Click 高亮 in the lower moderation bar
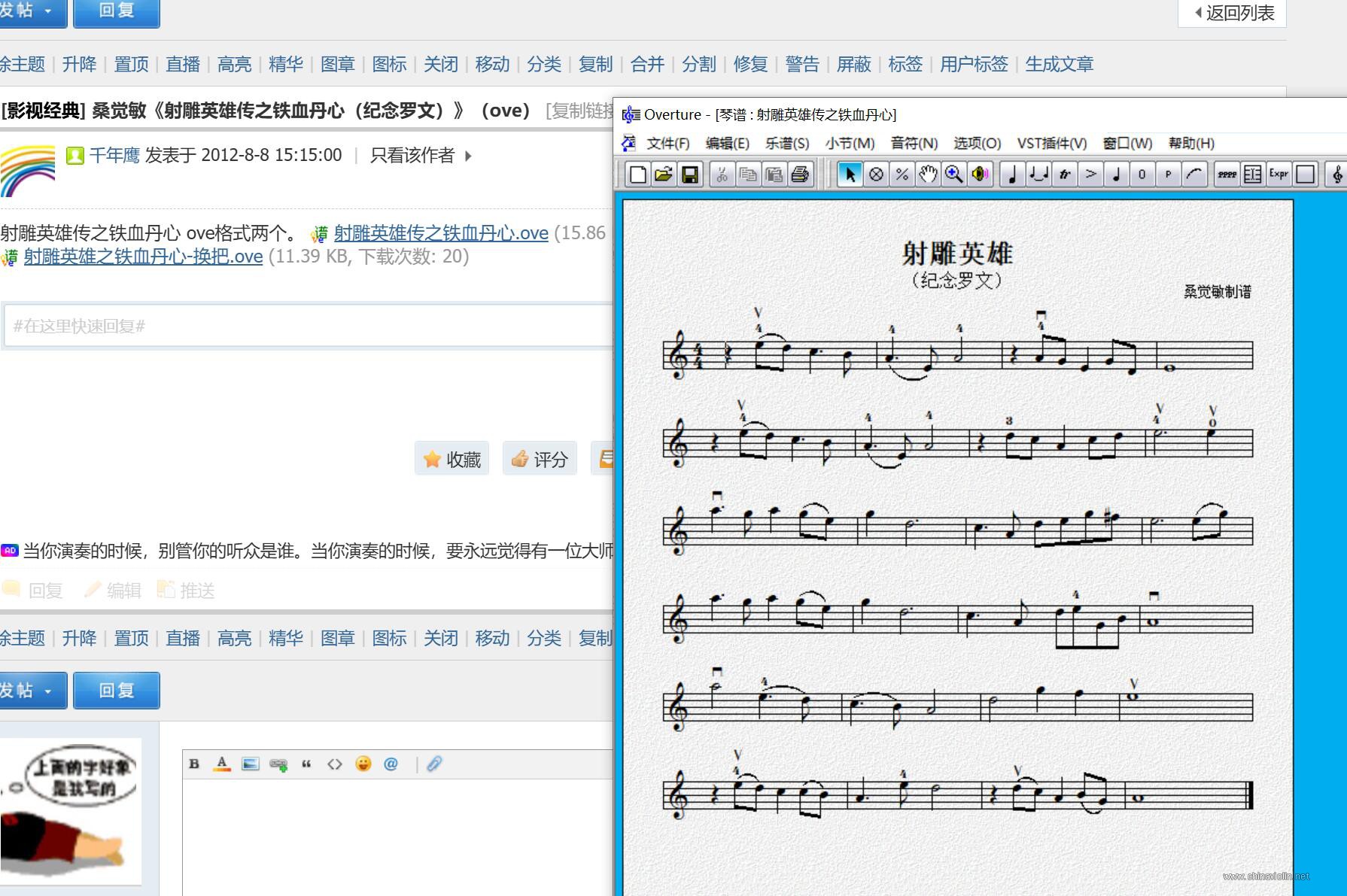The height and width of the screenshot is (896, 1347). [234, 638]
